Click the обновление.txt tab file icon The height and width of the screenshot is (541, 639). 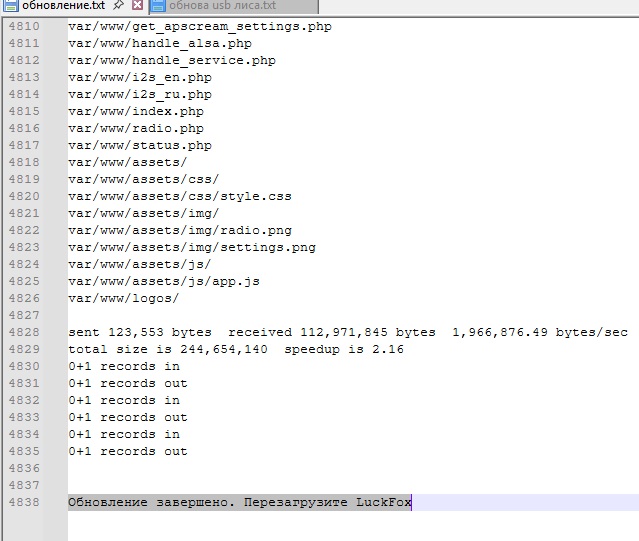coord(11,5)
